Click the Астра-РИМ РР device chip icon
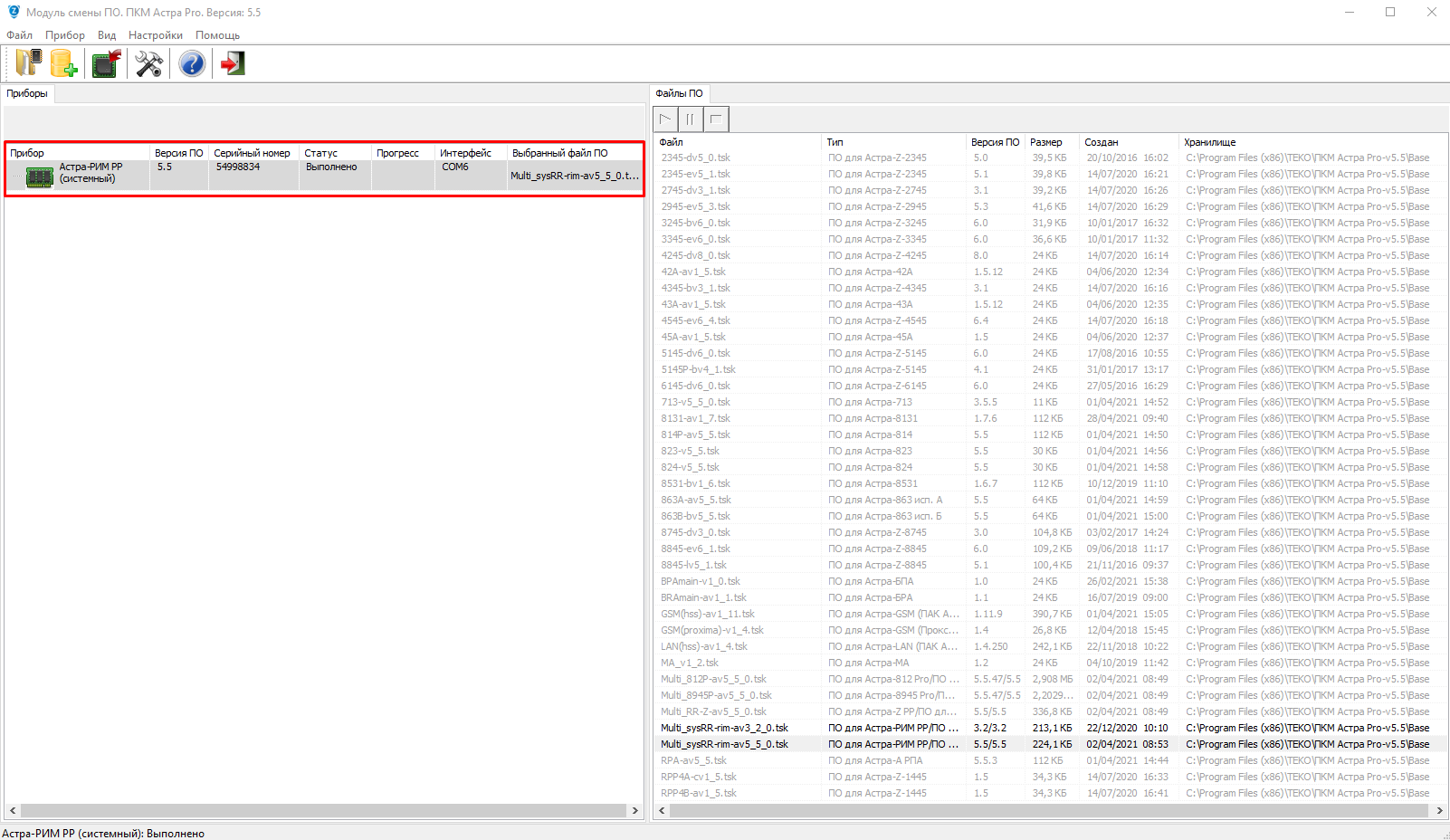 pyautogui.click(x=40, y=177)
